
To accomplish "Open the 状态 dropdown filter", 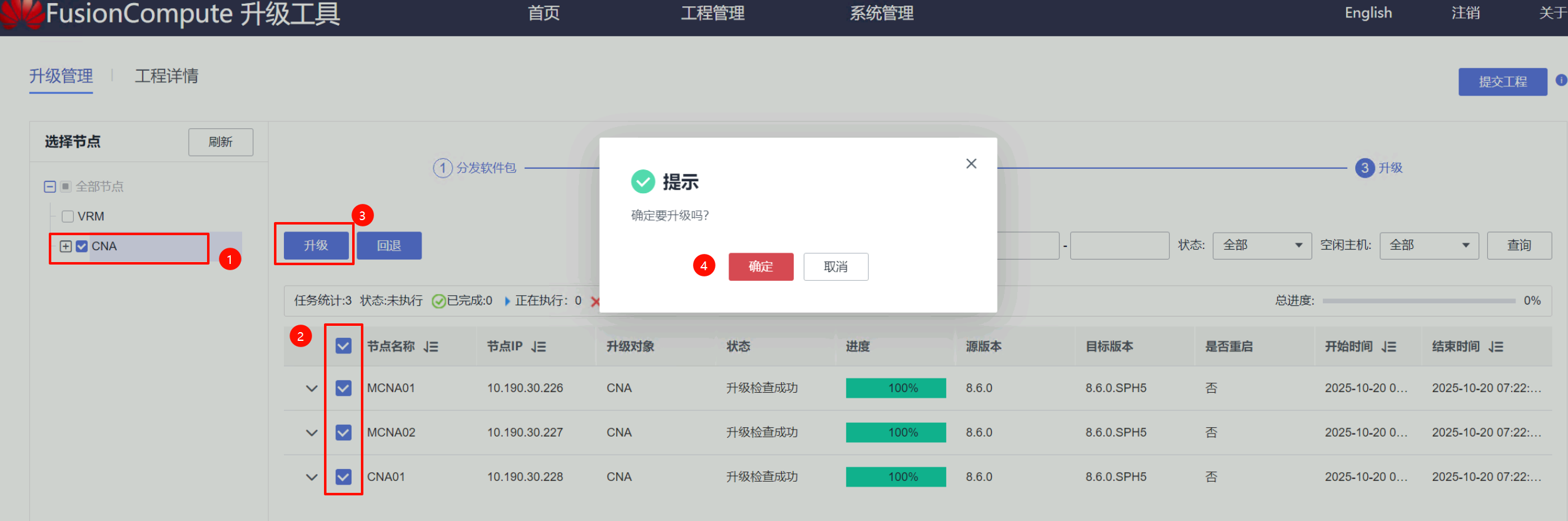I will (x=1261, y=245).
